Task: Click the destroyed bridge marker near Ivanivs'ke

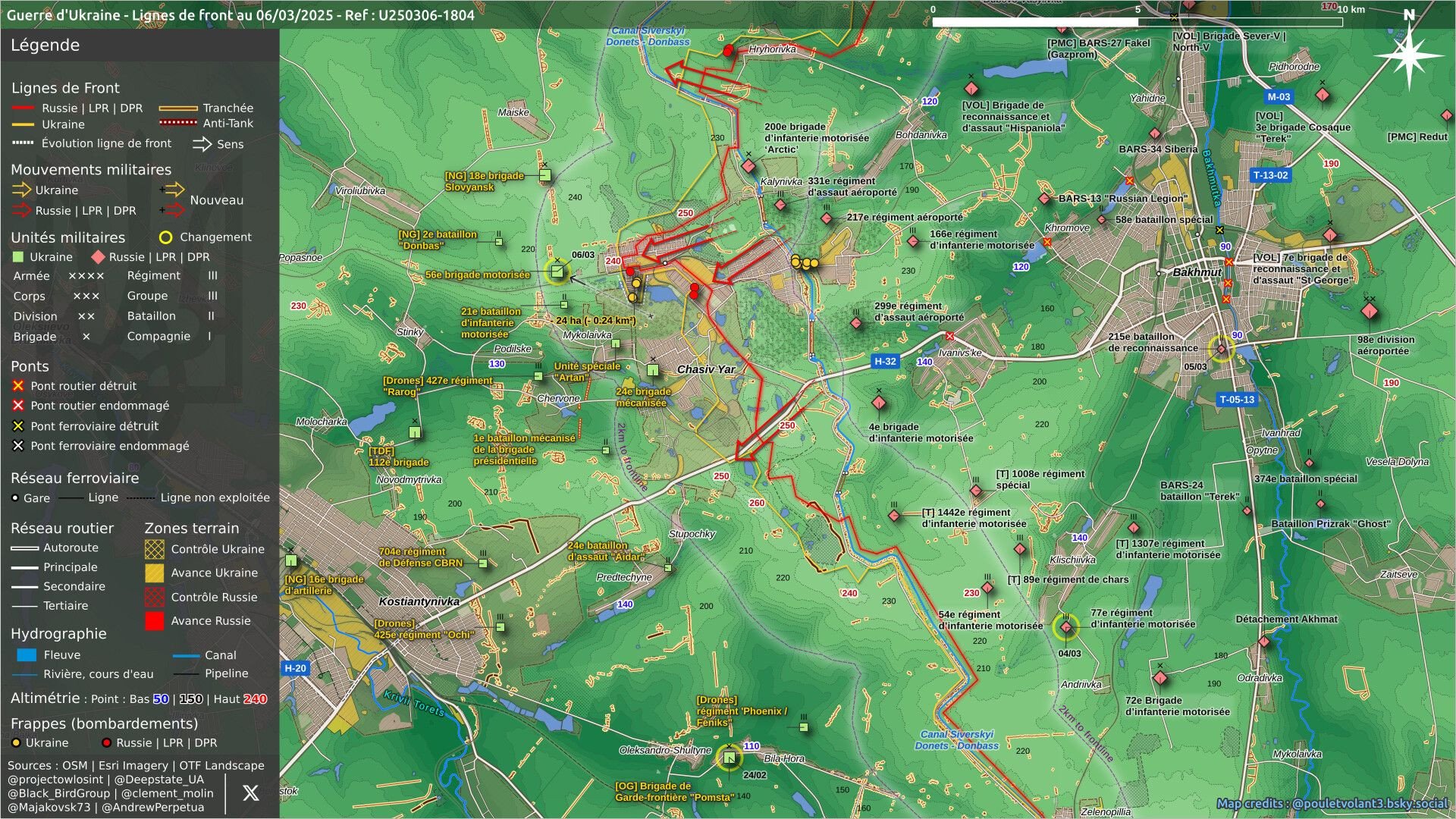Action: [x=950, y=336]
